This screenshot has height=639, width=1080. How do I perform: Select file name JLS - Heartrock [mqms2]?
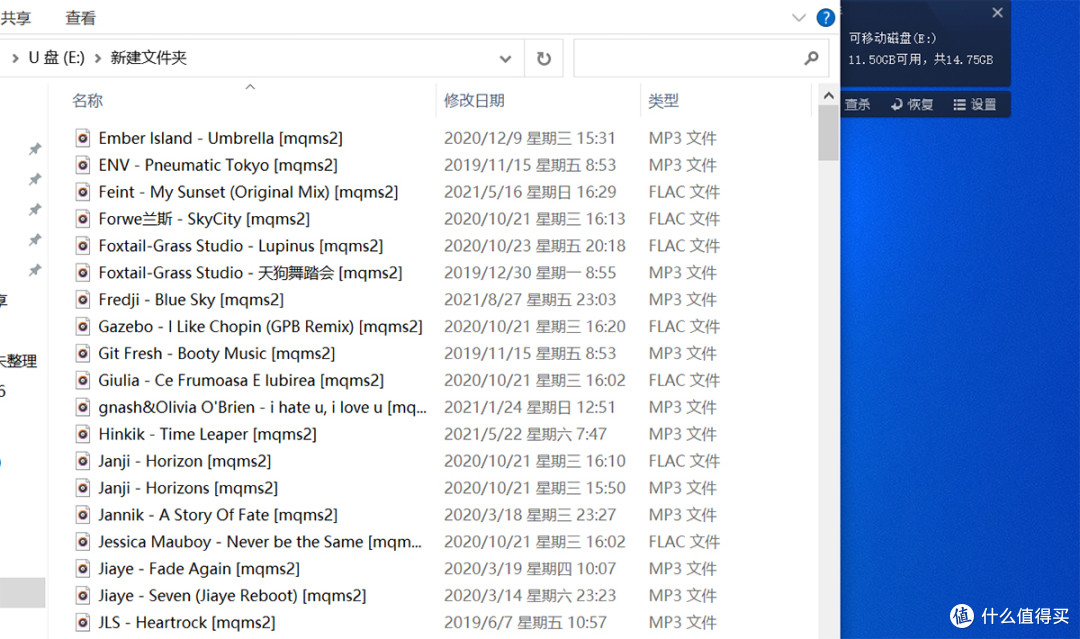pyautogui.click(x=187, y=622)
